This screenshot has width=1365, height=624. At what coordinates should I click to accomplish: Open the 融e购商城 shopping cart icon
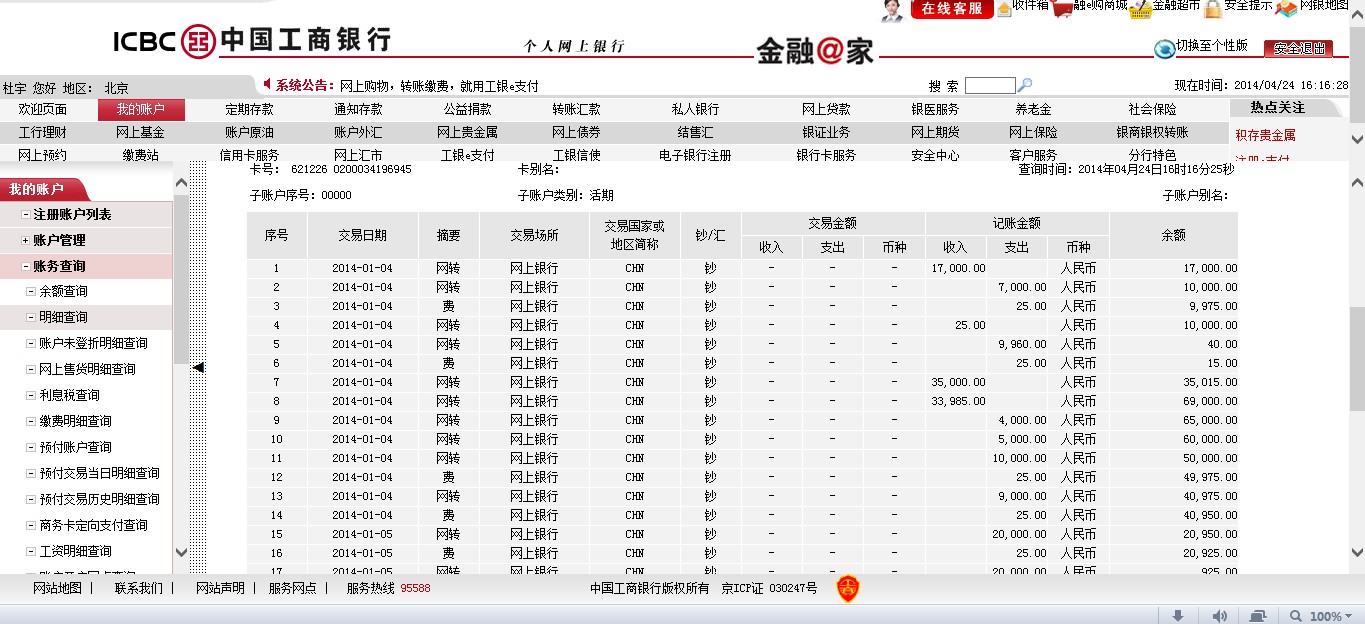[x=1063, y=8]
